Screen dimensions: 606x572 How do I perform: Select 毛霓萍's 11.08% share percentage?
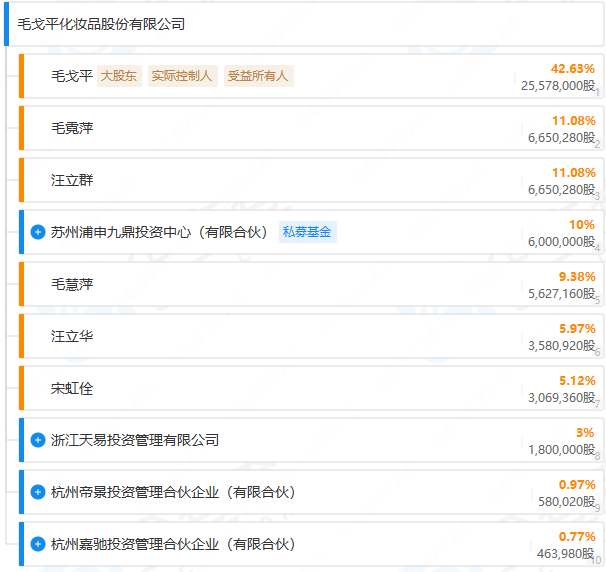574,121
